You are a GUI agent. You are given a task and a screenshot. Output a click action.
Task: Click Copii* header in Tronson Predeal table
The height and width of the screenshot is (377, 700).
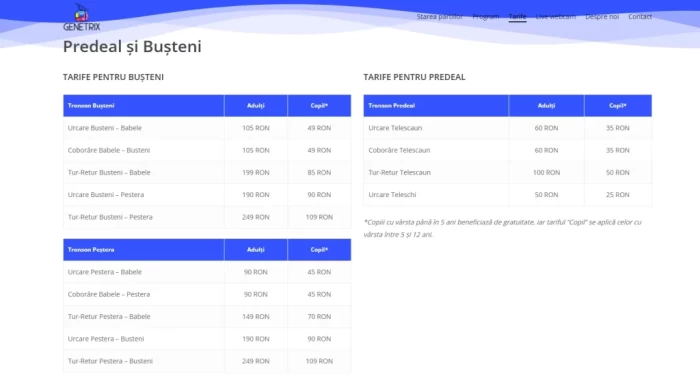pos(618,105)
